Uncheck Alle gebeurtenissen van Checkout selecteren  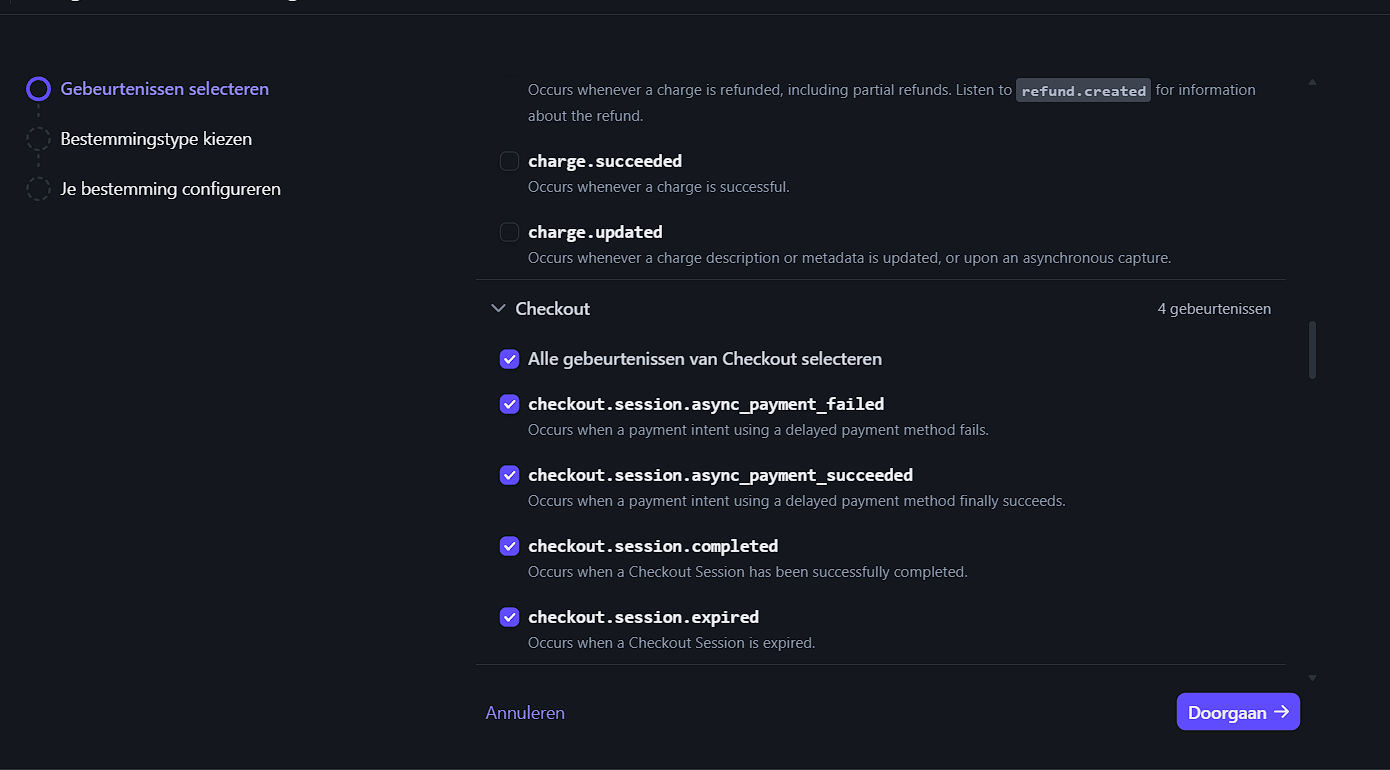tap(509, 359)
